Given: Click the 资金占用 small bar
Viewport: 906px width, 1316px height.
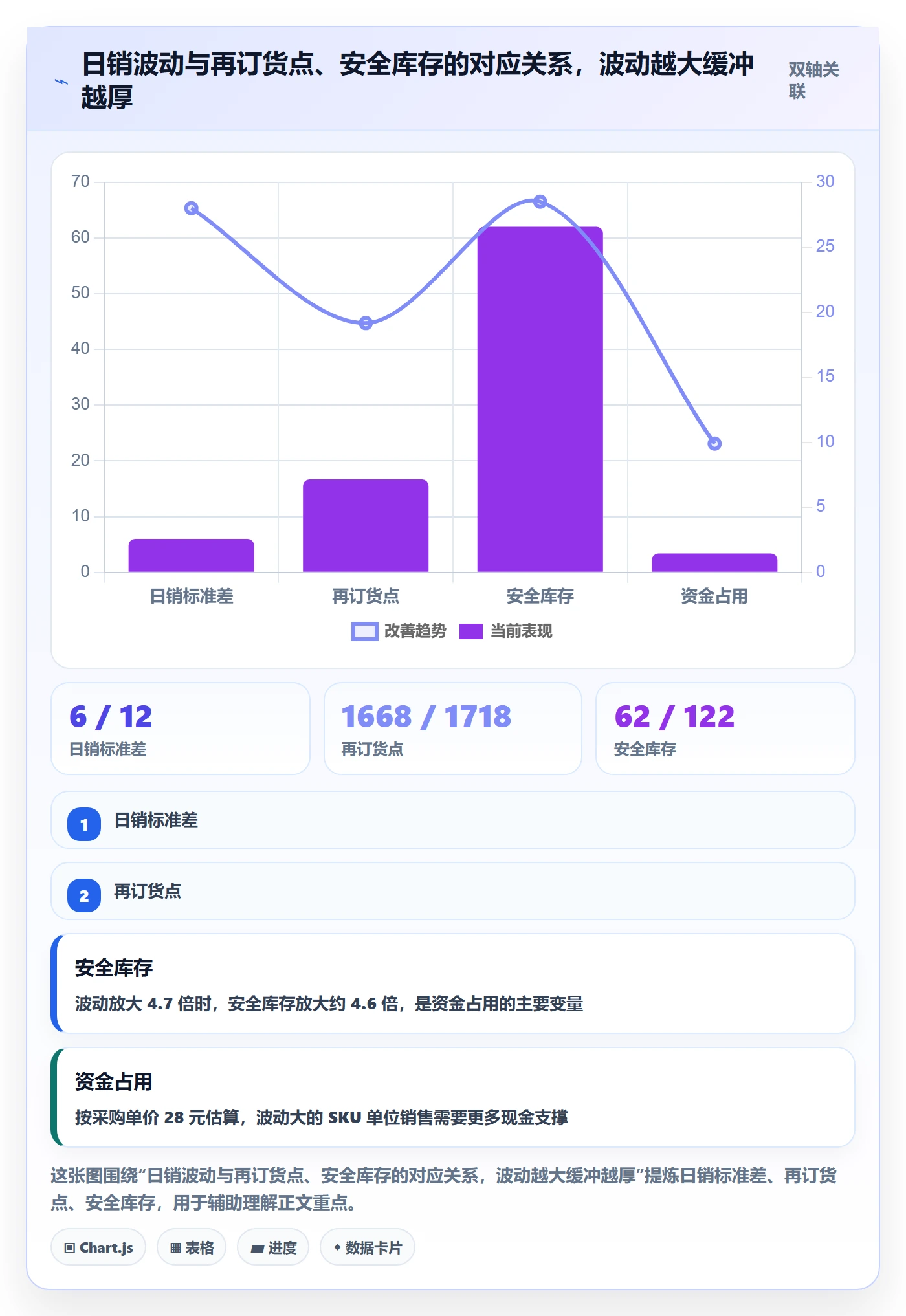Looking at the screenshot, I should click(714, 562).
